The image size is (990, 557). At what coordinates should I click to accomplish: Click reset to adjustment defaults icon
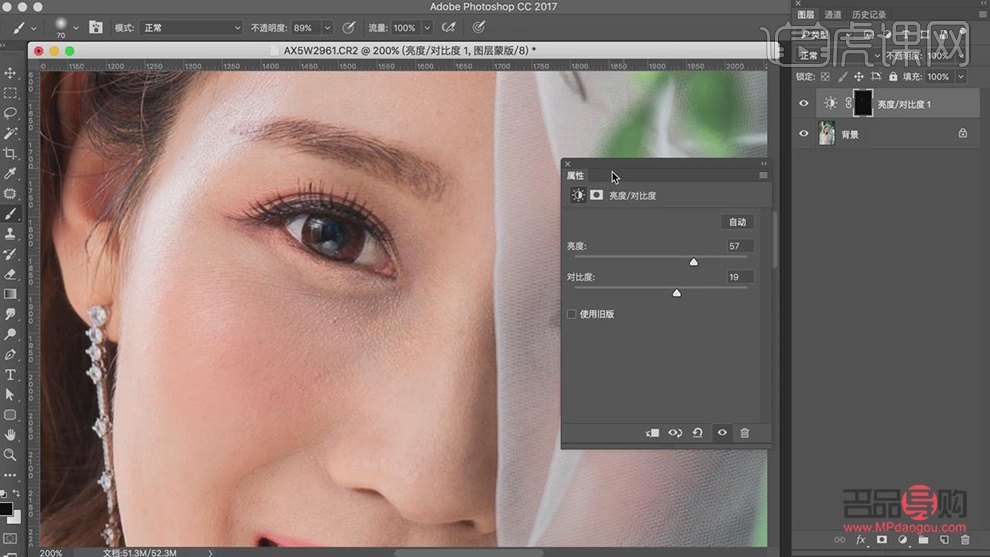click(x=698, y=433)
